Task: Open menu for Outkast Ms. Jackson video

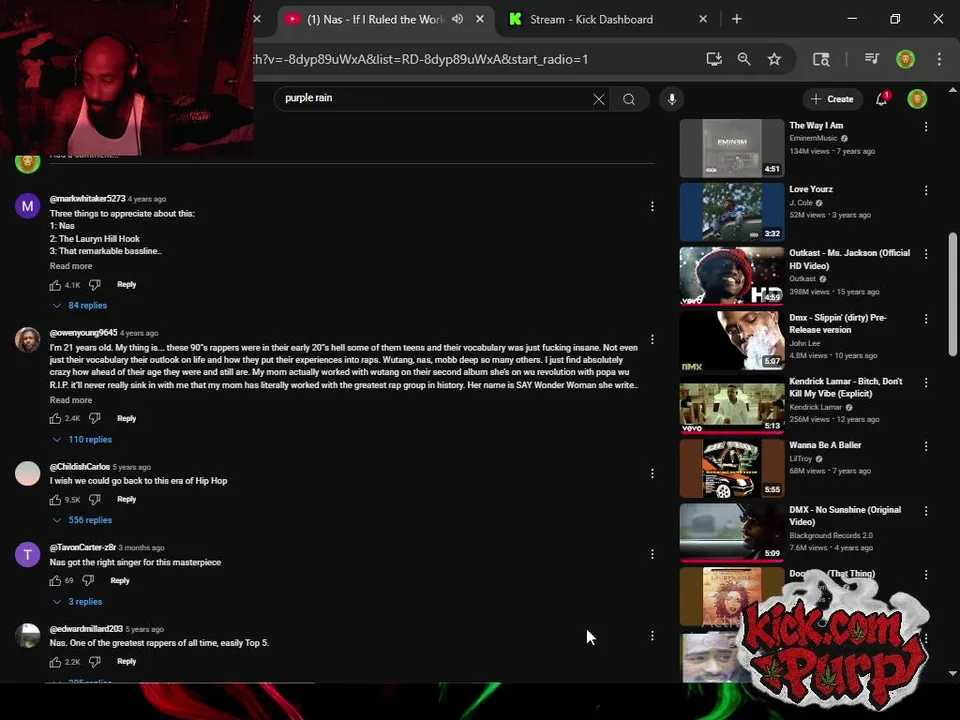Action: click(x=926, y=254)
